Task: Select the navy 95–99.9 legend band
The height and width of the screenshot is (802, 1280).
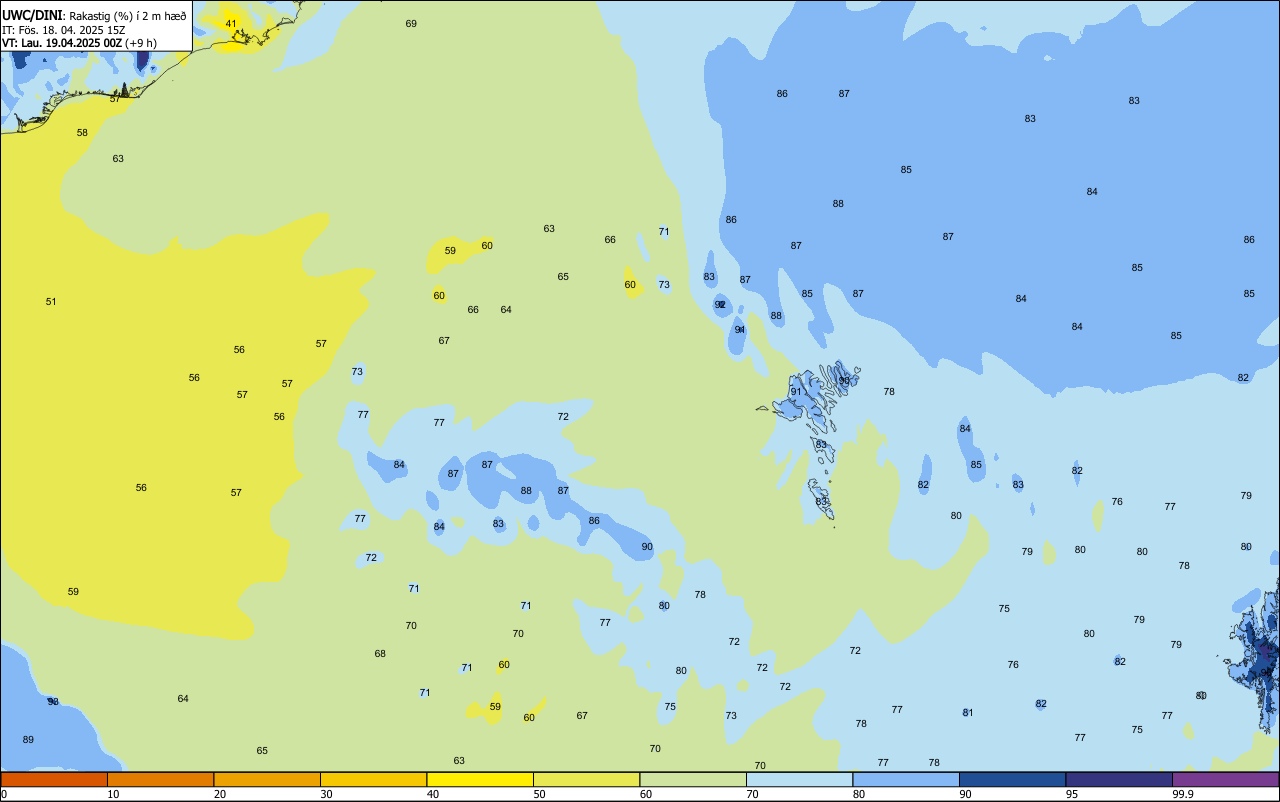Action: tap(1119, 779)
